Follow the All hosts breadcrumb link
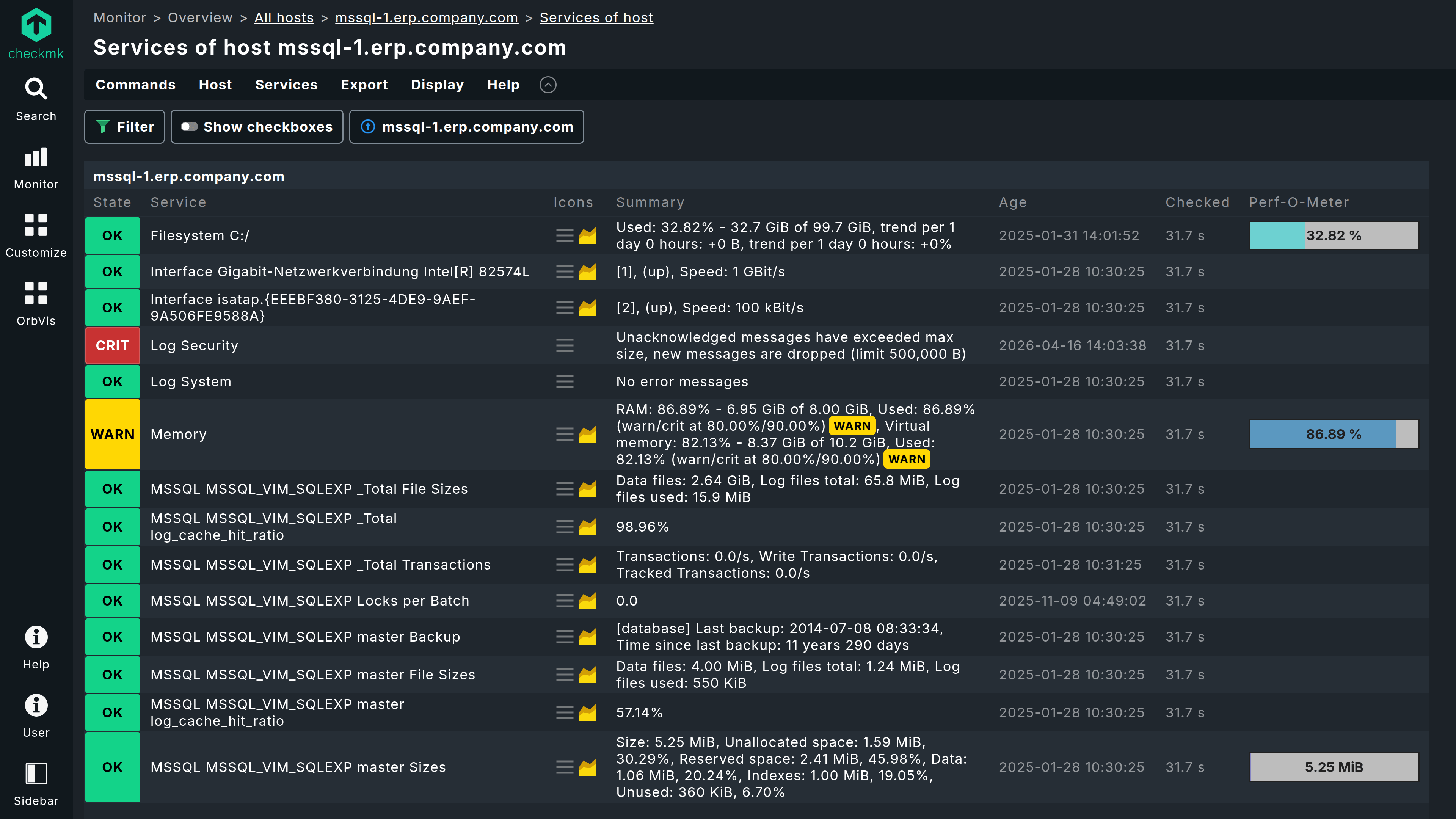1456x819 pixels. pyautogui.click(x=284, y=17)
